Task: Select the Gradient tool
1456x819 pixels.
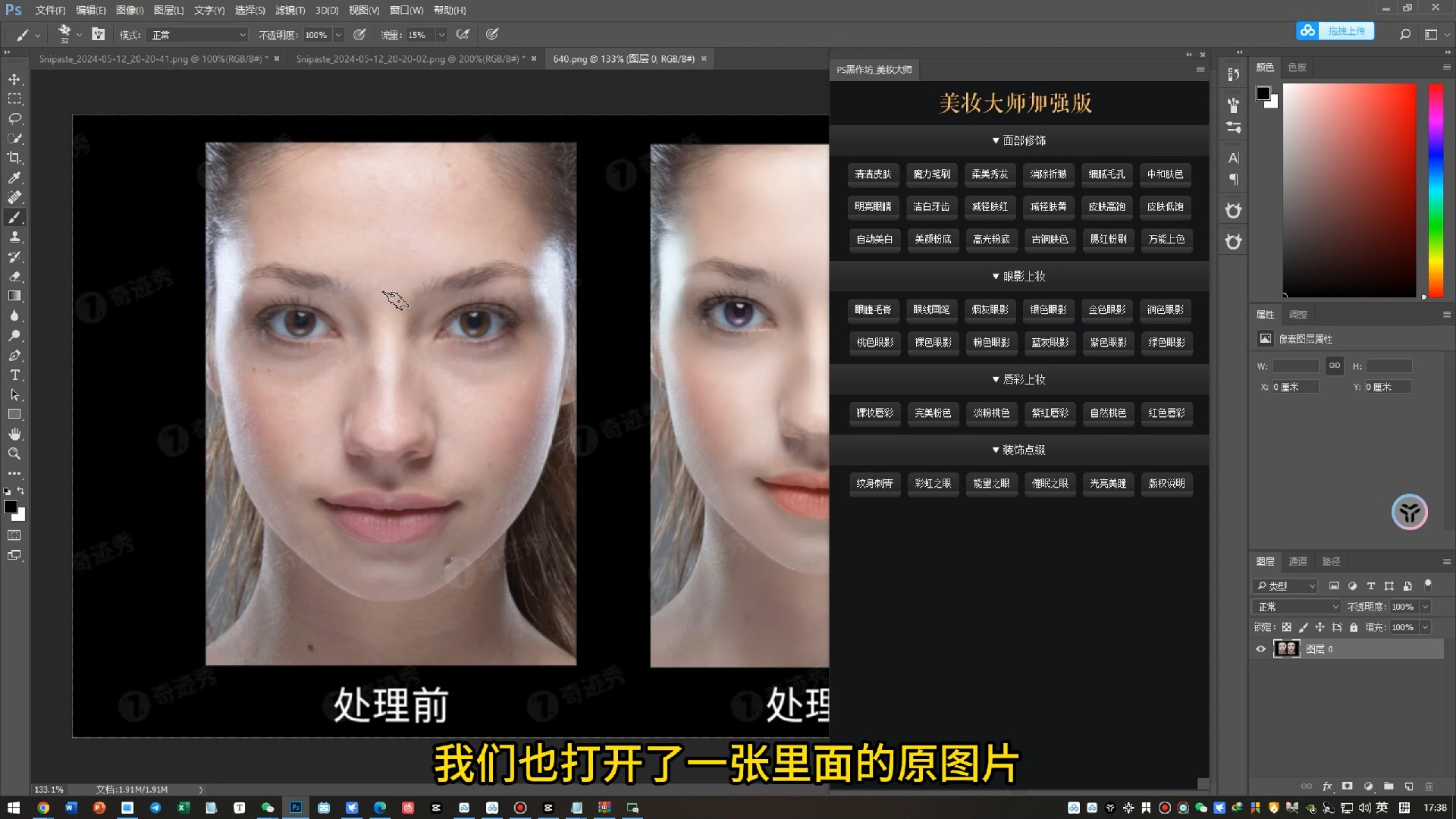Action: pyautogui.click(x=14, y=297)
